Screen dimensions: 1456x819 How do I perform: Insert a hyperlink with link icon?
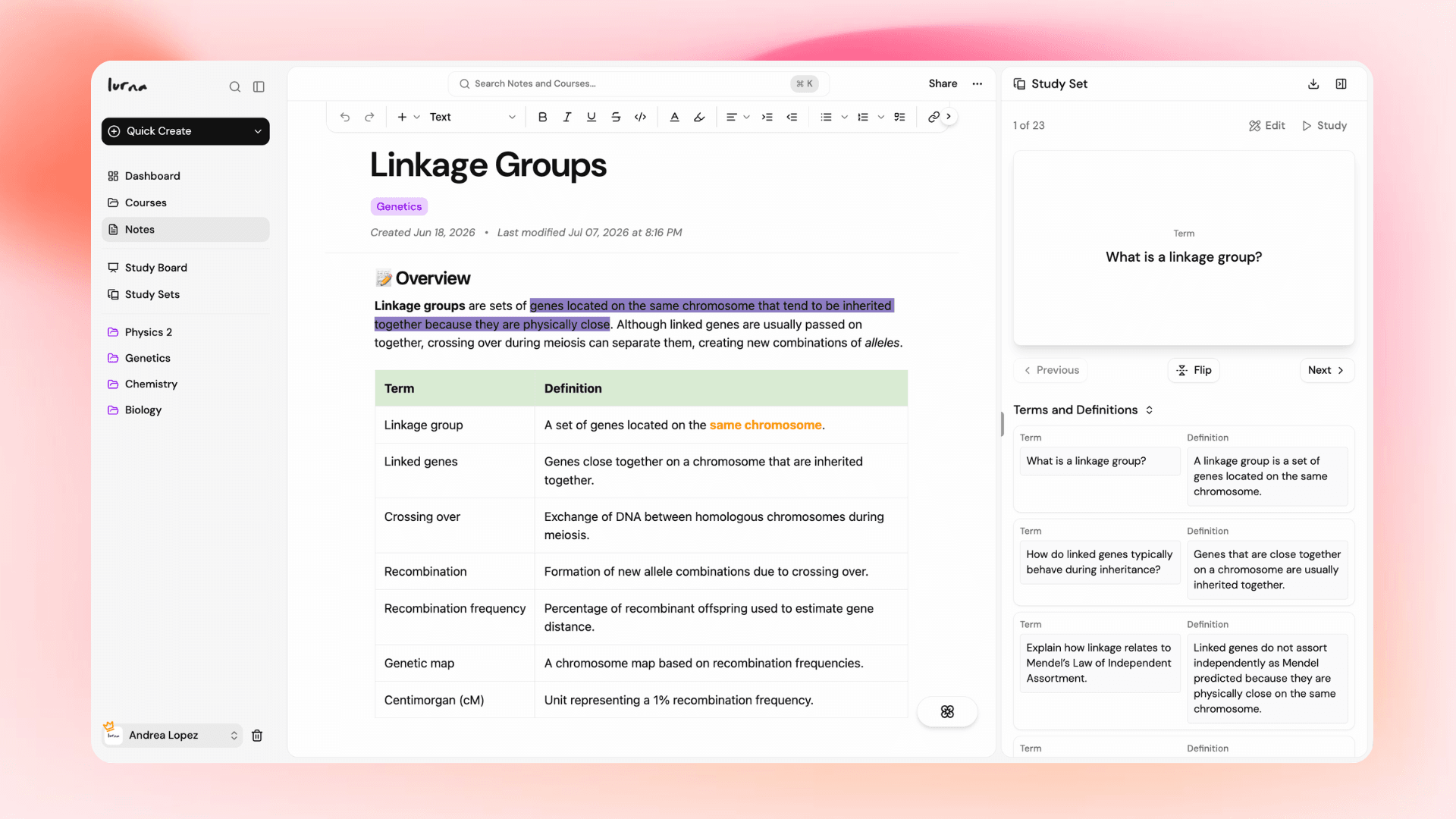click(934, 117)
